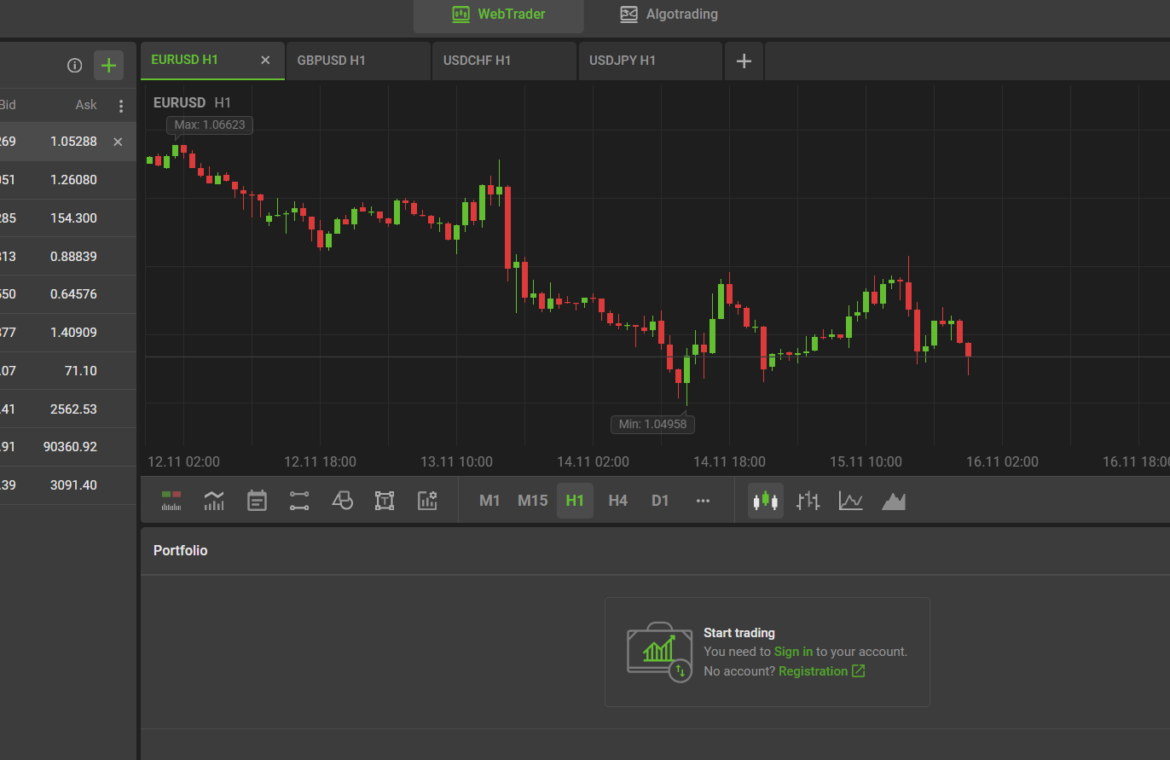This screenshot has width=1170, height=760.
Task: Click the EURUSD H1 chart title
Action: tap(192, 103)
